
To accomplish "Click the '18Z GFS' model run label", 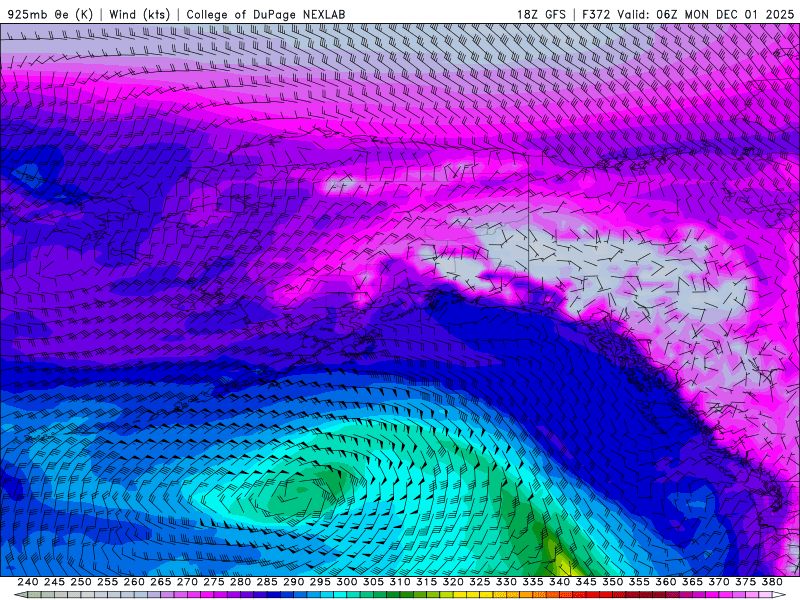I will pyautogui.click(x=541, y=14).
